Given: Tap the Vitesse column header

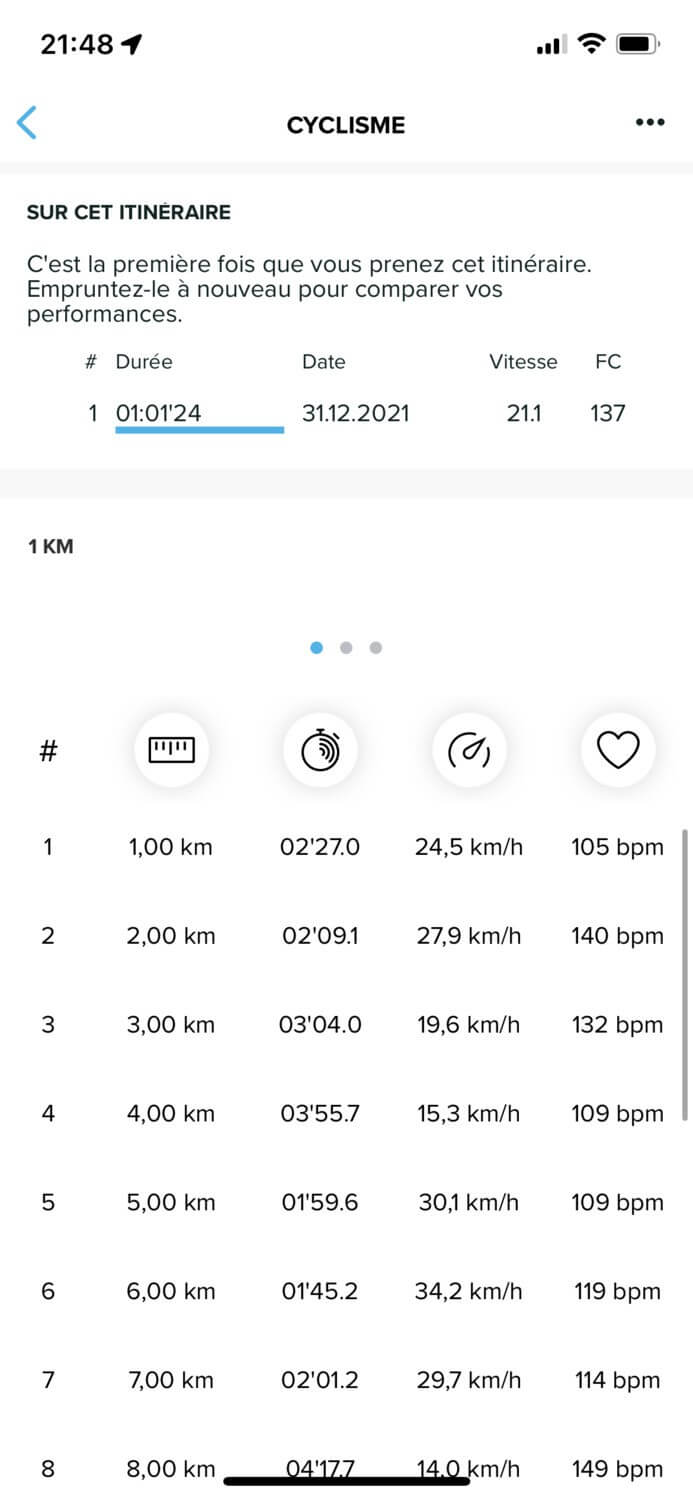Looking at the screenshot, I should coord(523,362).
